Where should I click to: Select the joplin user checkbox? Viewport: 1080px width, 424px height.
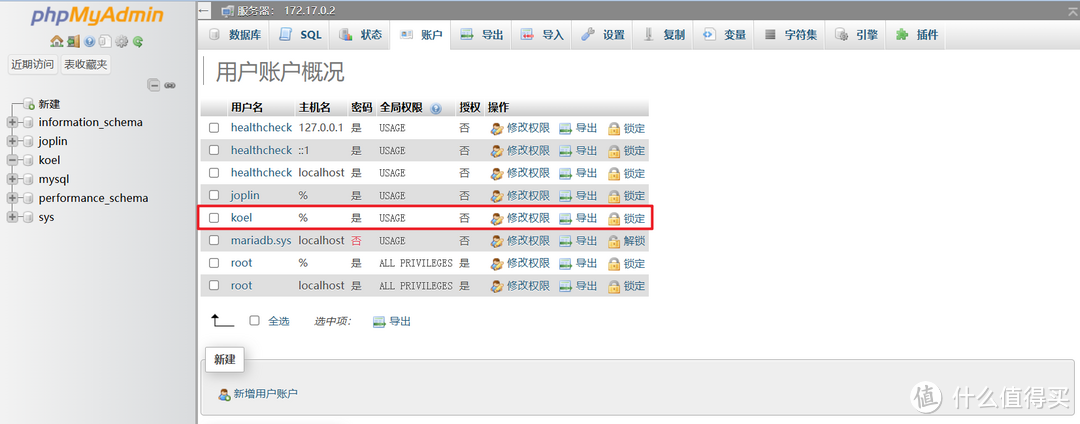[x=214, y=195]
